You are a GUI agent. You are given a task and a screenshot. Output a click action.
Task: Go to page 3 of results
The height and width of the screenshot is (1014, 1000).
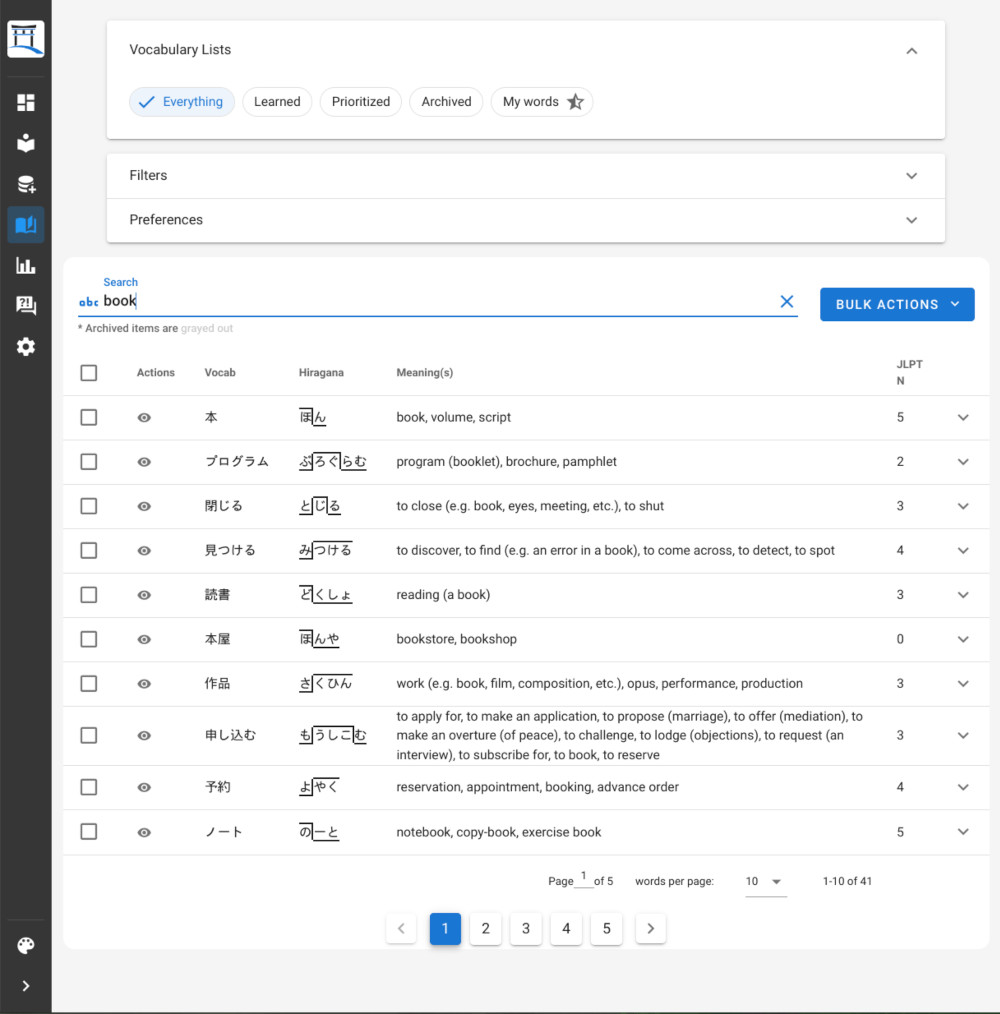(525, 929)
